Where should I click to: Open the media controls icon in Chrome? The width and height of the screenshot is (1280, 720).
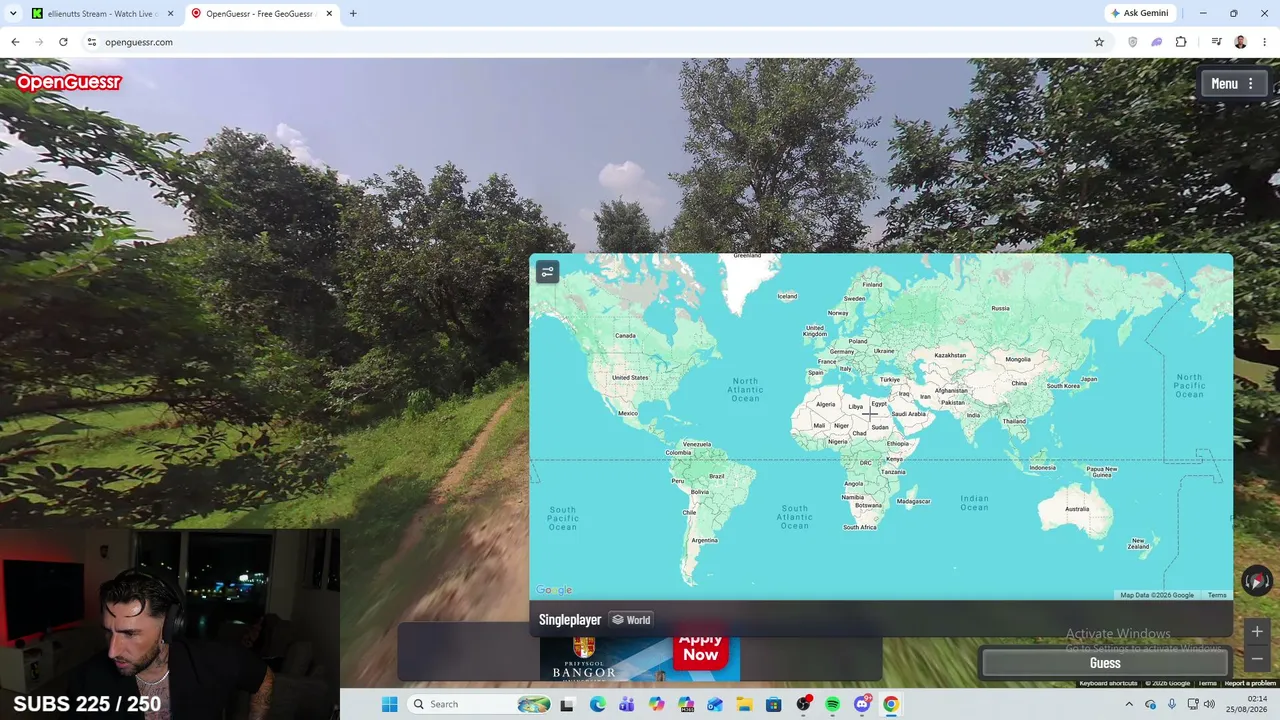pyautogui.click(x=1216, y=42)
